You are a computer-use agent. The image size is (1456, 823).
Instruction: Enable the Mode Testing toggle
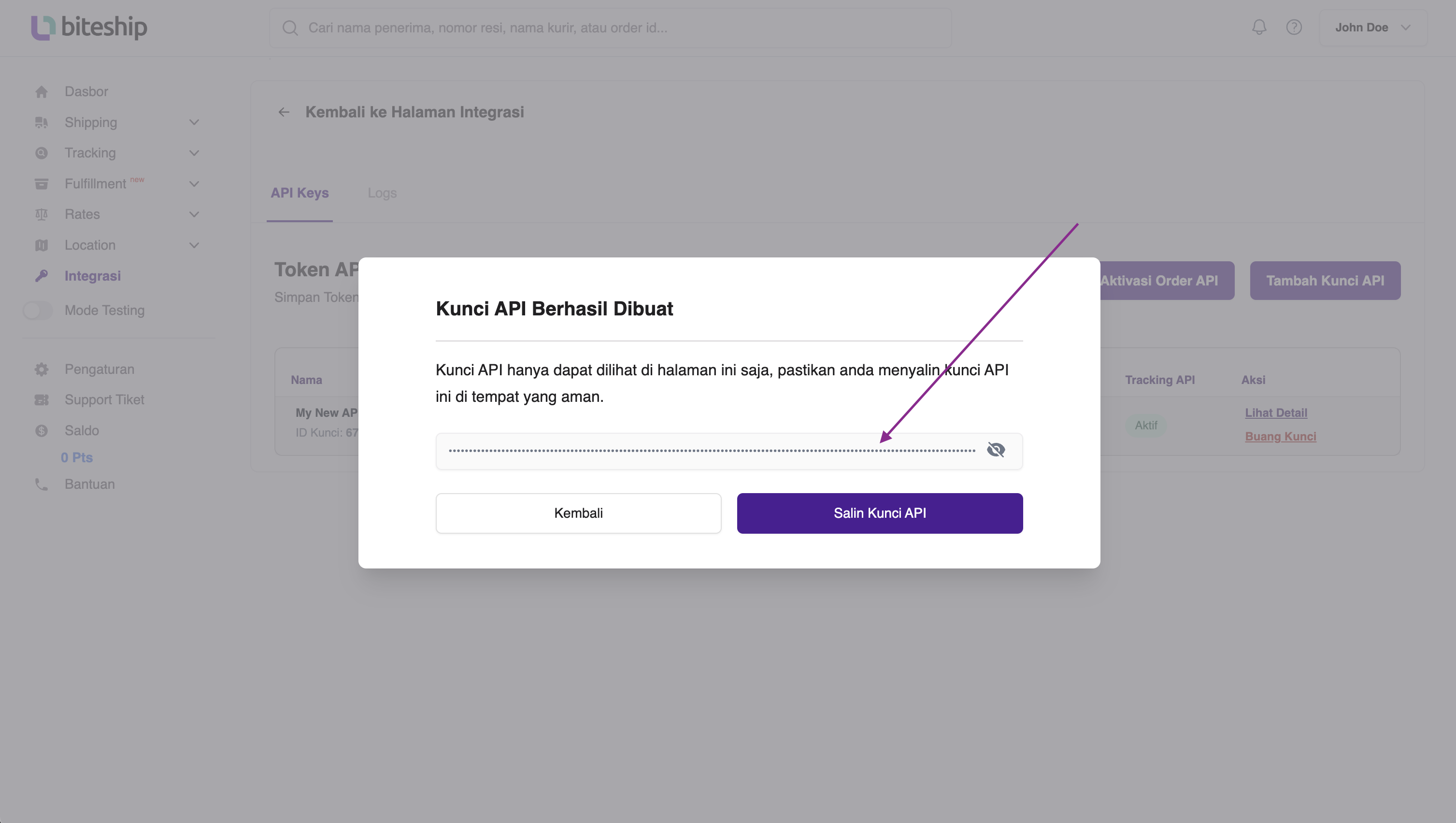pos(38,311)
